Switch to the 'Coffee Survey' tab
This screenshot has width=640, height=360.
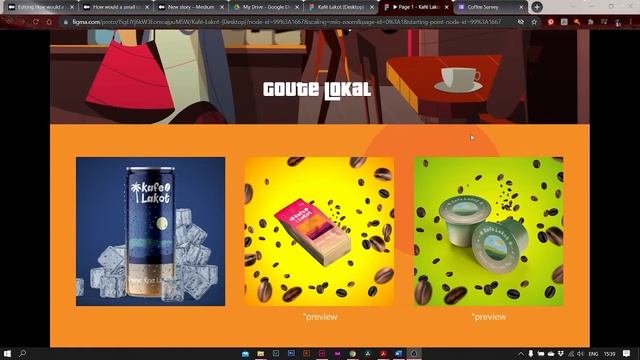490,7
